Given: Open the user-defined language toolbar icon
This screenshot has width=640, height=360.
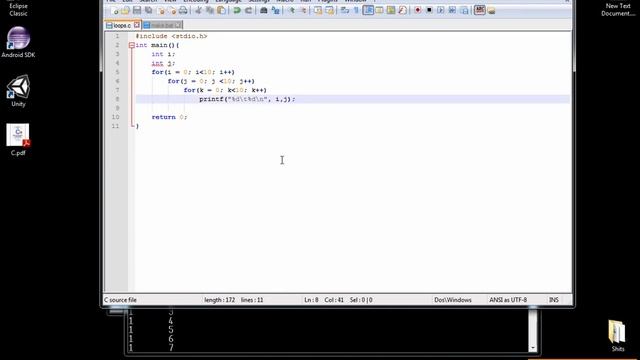Looking at the screenshot, I should coord(379,10).
